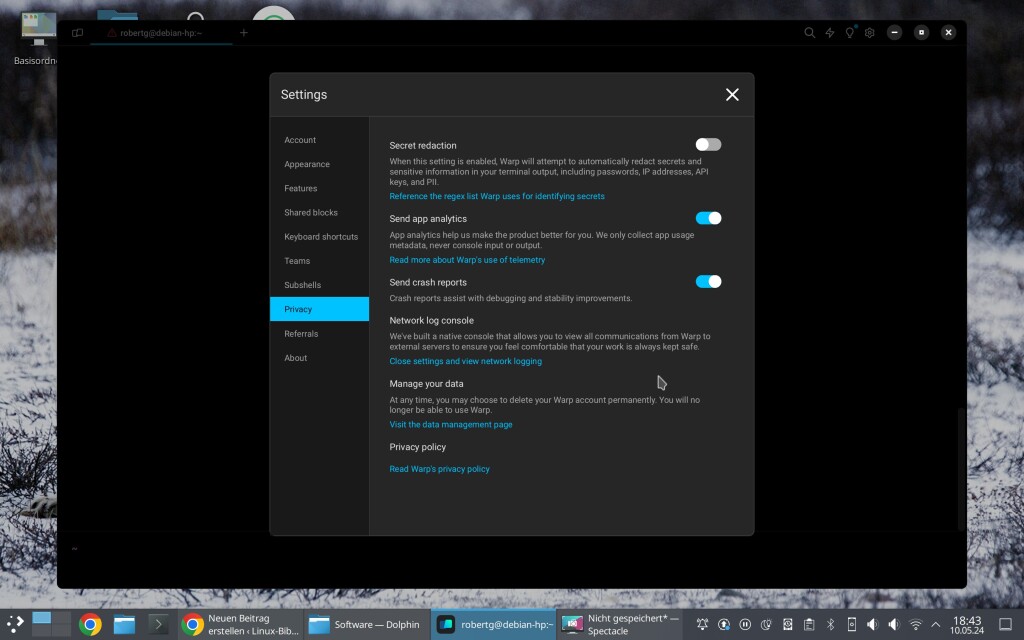
Task: Turn off Send app analytics
Action: coord(708,218)
